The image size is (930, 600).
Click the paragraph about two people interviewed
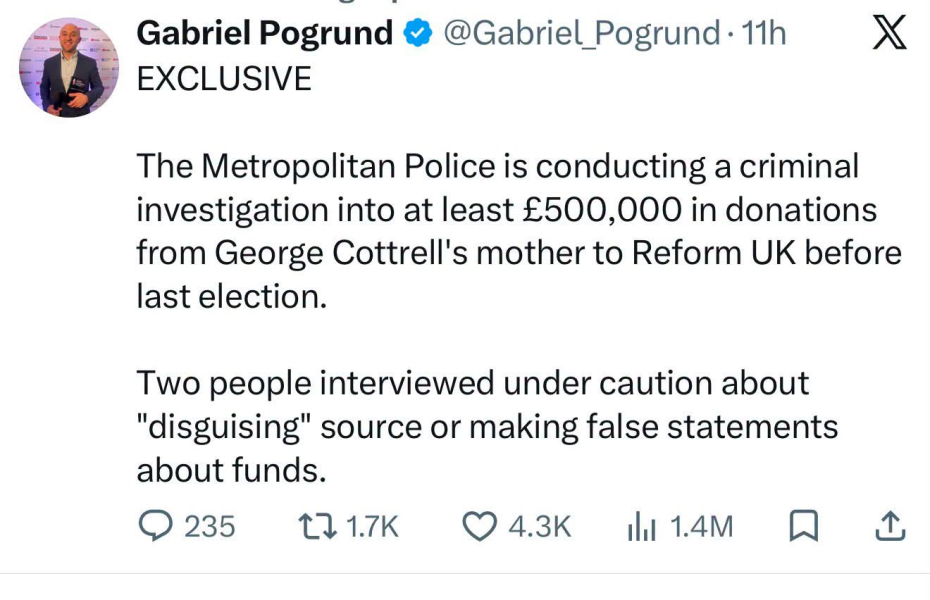[487, 427]
